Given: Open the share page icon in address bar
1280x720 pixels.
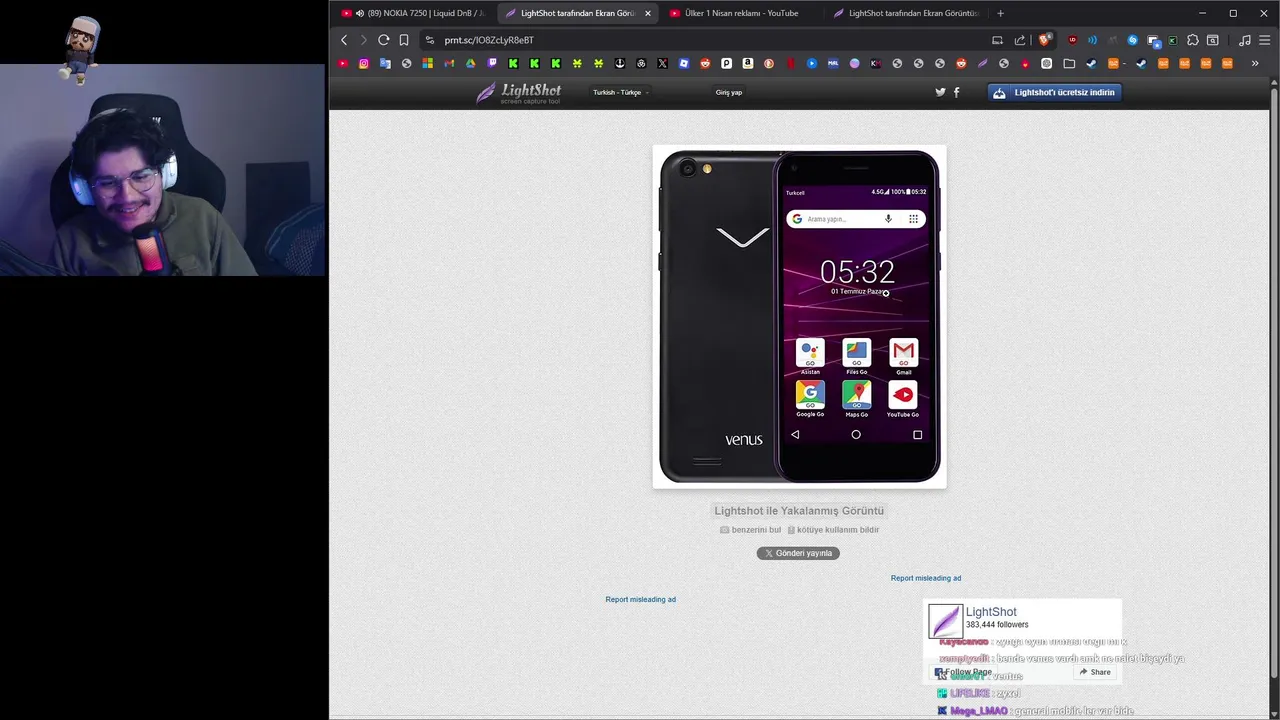Looking at the screenshot, I should coord(1020,40).
